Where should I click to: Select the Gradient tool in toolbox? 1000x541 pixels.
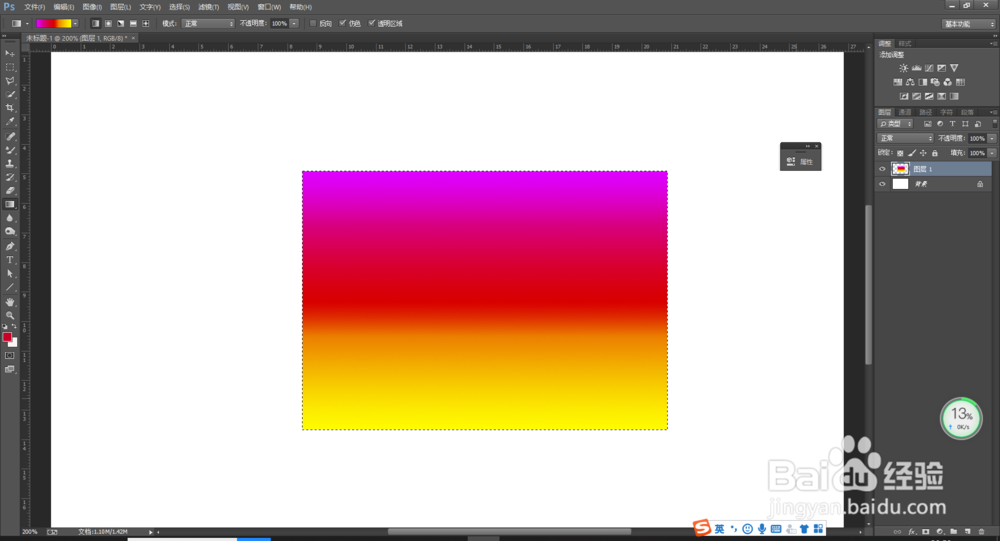pyautogui.click(x=10, y=204)
